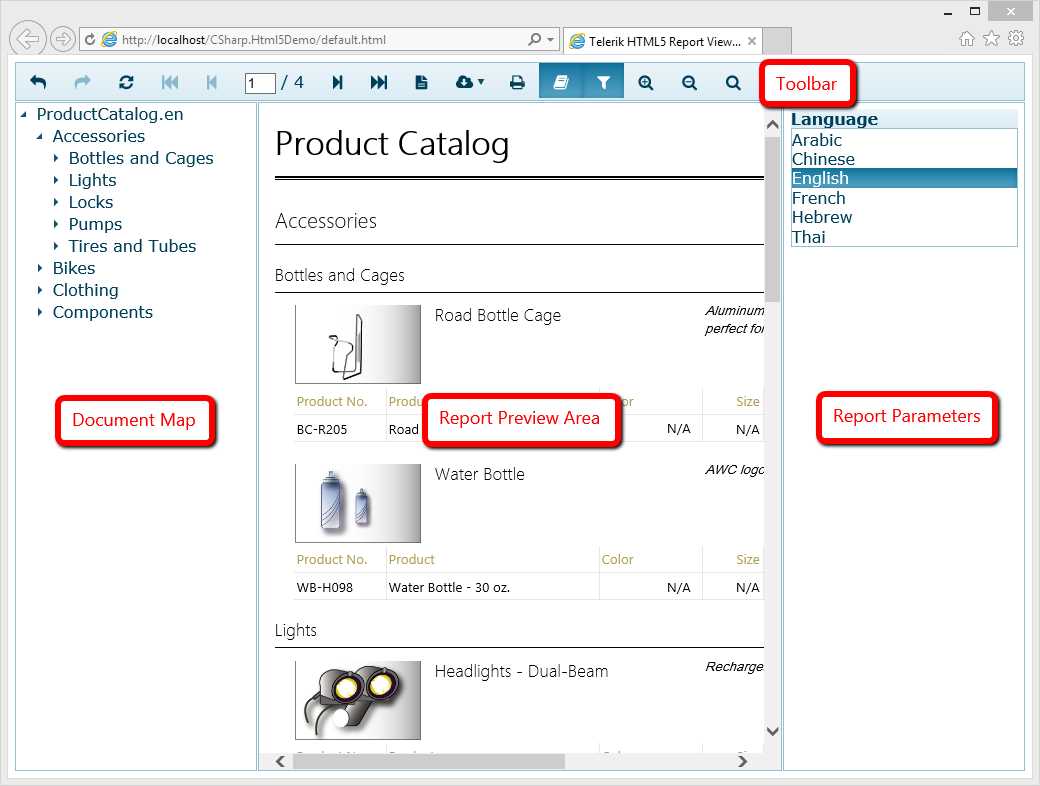Go to the first page of the report
The width and height of the screenshot is (1040, 786).
[170, 82]
